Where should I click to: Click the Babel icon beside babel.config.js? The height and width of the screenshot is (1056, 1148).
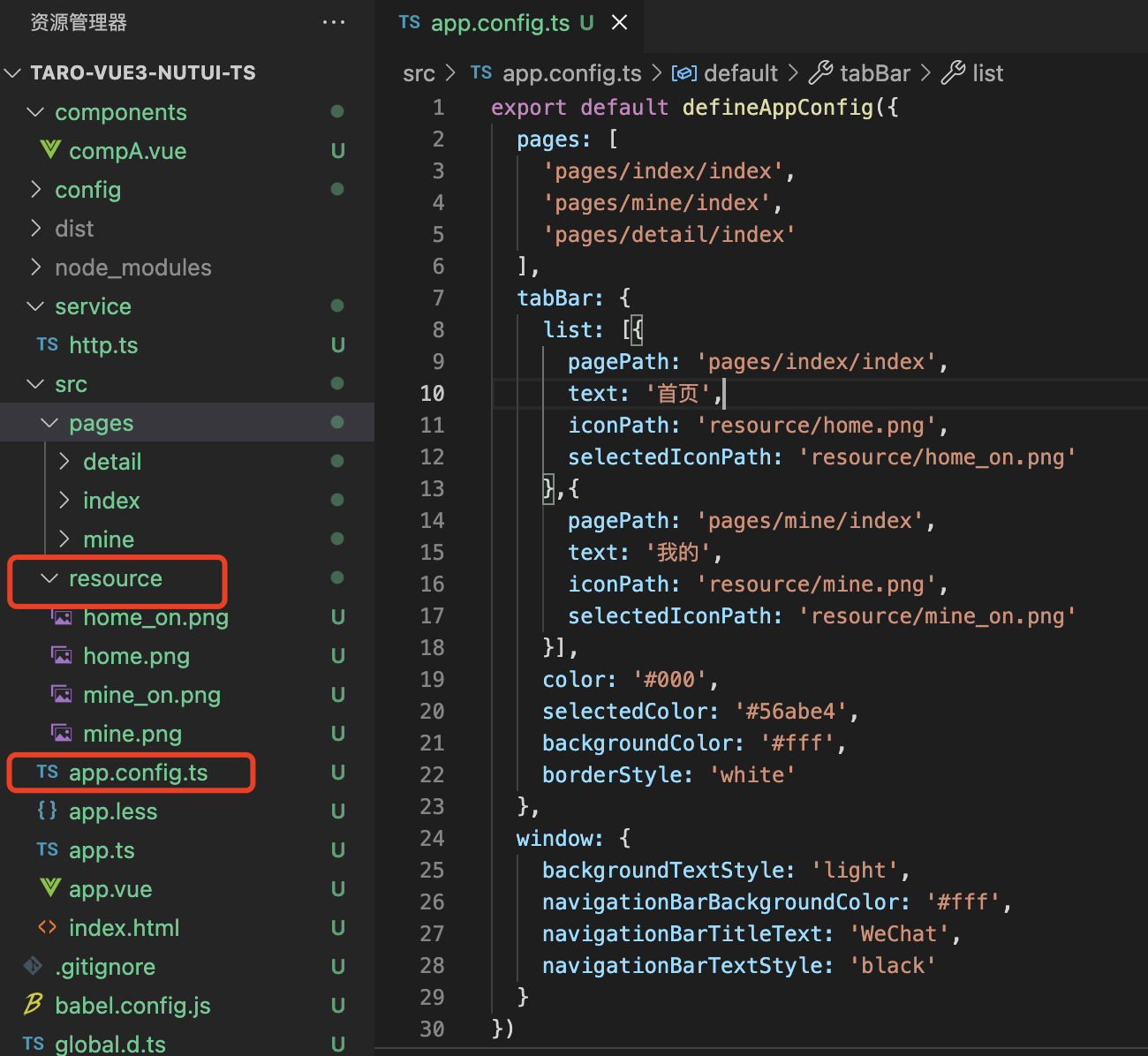click(x=34, y=1005)
